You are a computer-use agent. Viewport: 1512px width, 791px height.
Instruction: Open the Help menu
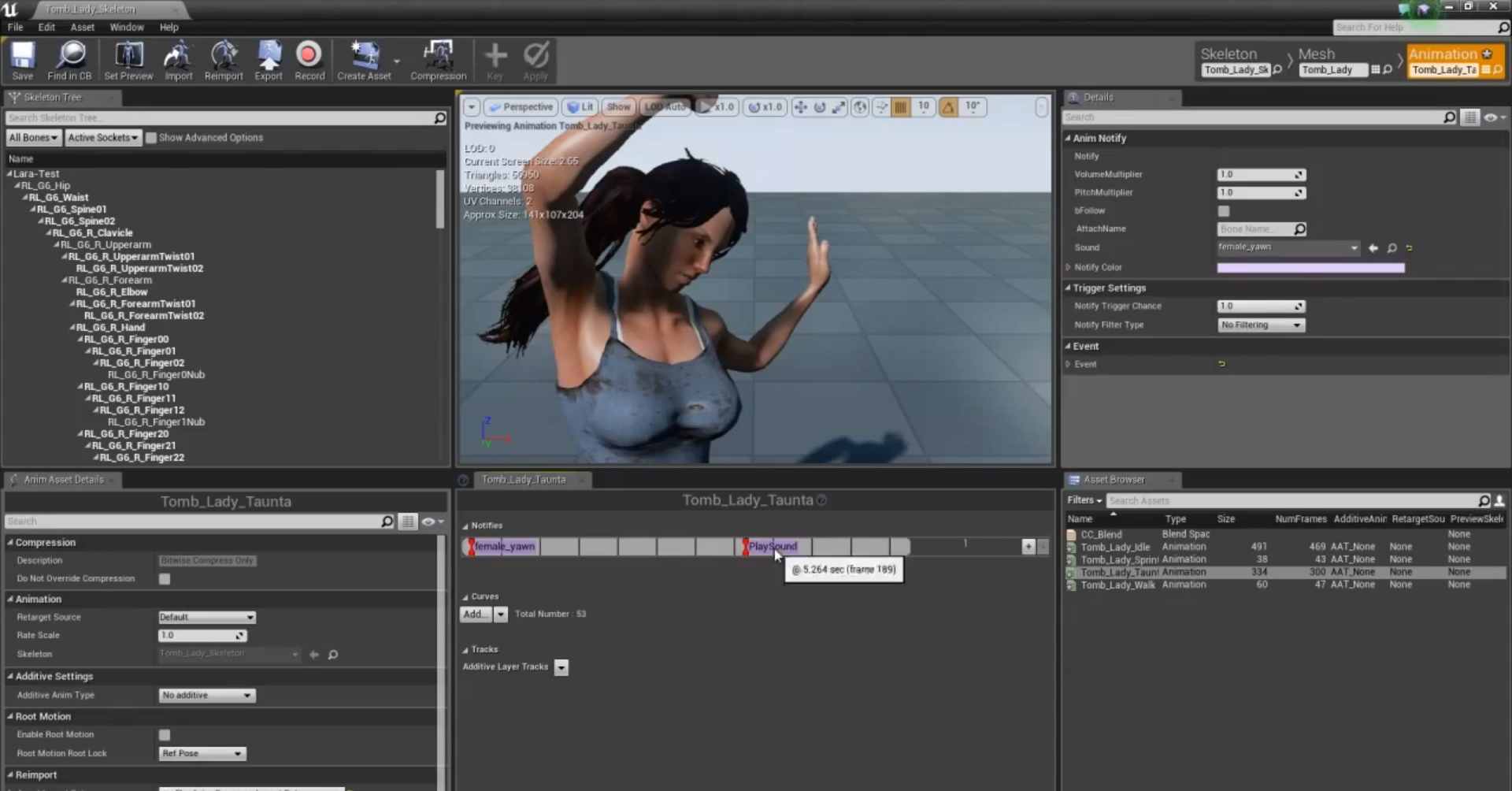click(169, 27)
